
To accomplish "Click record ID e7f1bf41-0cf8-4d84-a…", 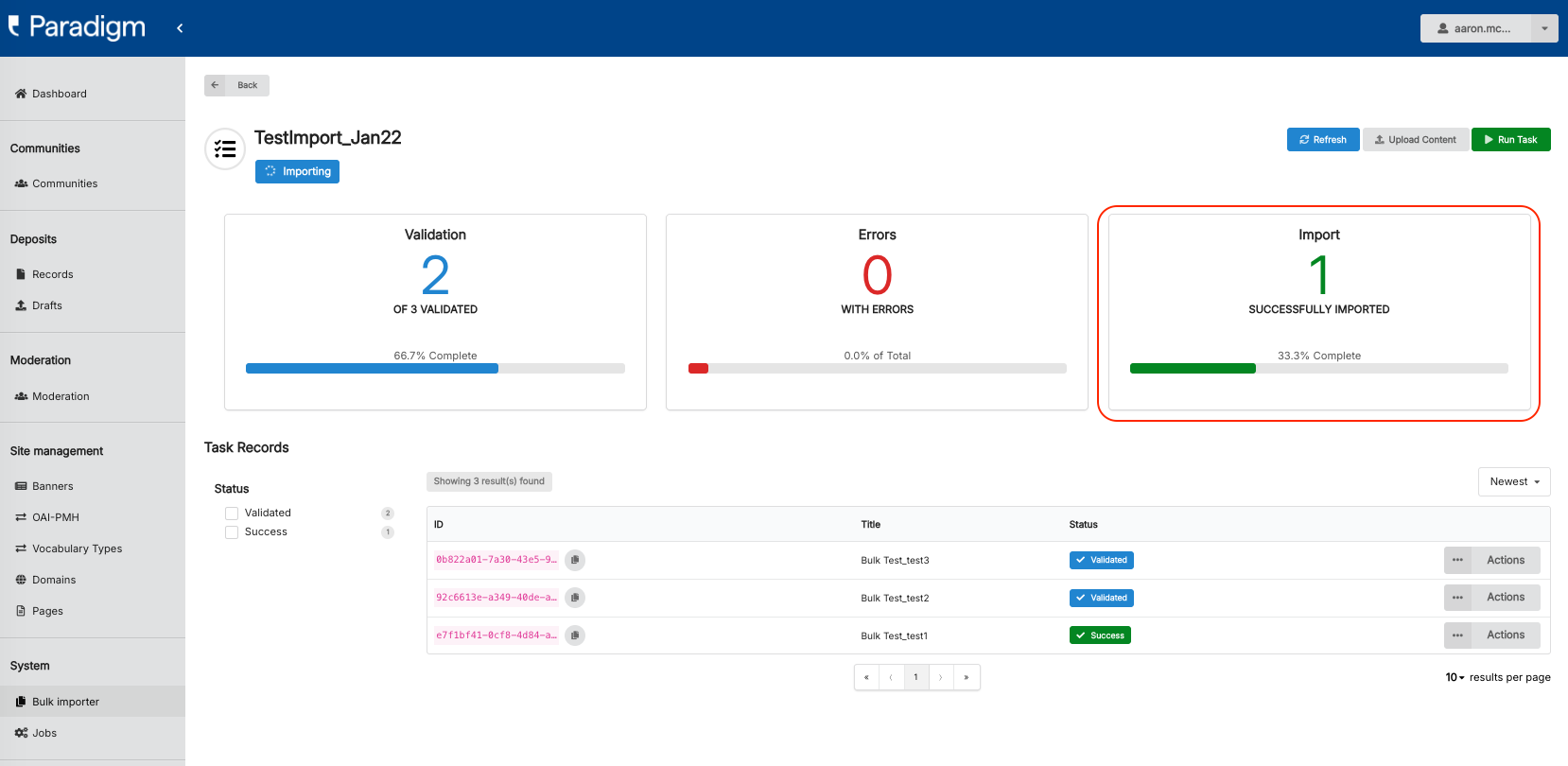I will coord(497,635).
